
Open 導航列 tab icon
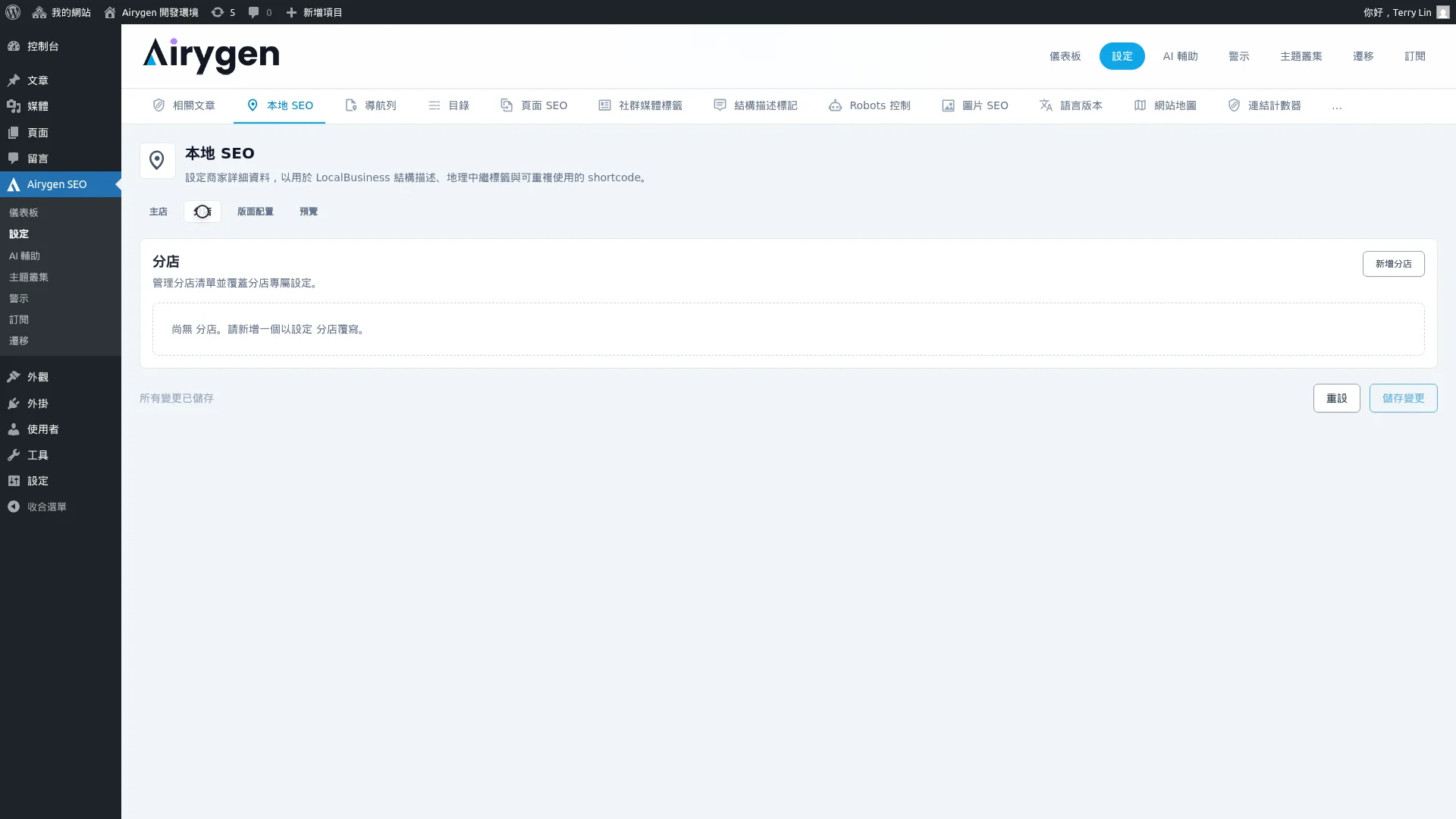click(350, 105)
